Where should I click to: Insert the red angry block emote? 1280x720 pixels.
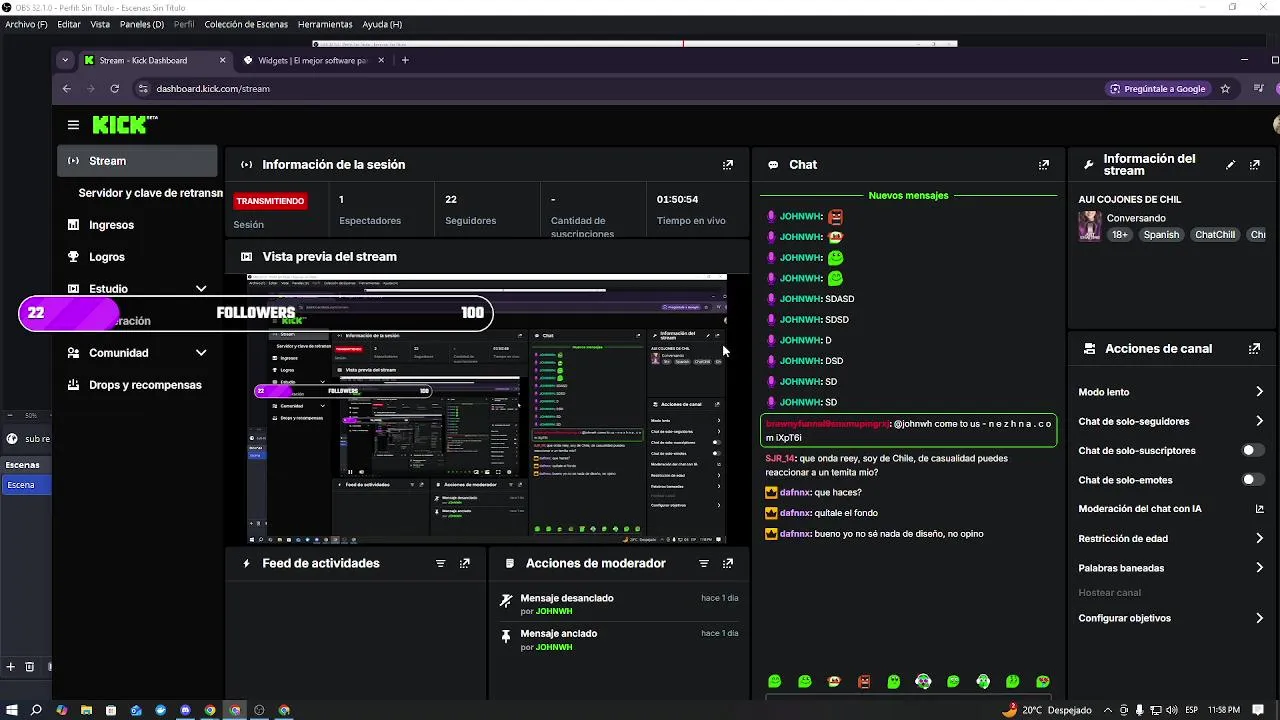(864, 682)
